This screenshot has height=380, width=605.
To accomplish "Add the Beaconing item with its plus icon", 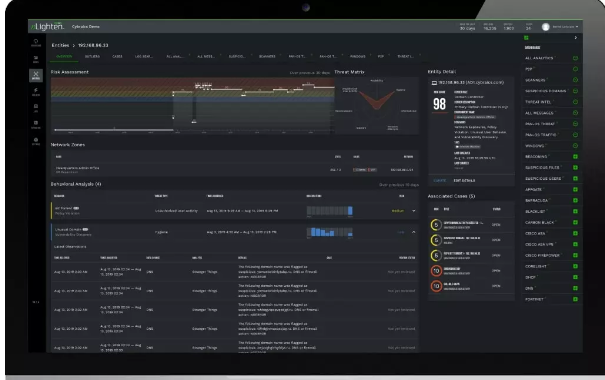I will coord(575,157).
